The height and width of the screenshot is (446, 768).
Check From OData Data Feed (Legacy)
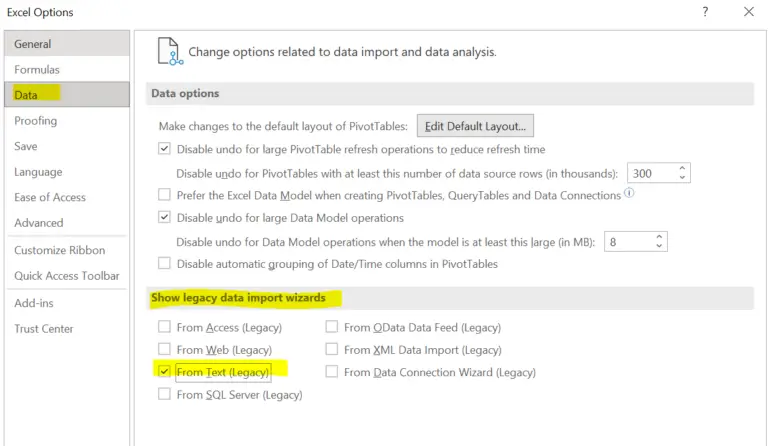pyautogui.click(x=332, y=327)
